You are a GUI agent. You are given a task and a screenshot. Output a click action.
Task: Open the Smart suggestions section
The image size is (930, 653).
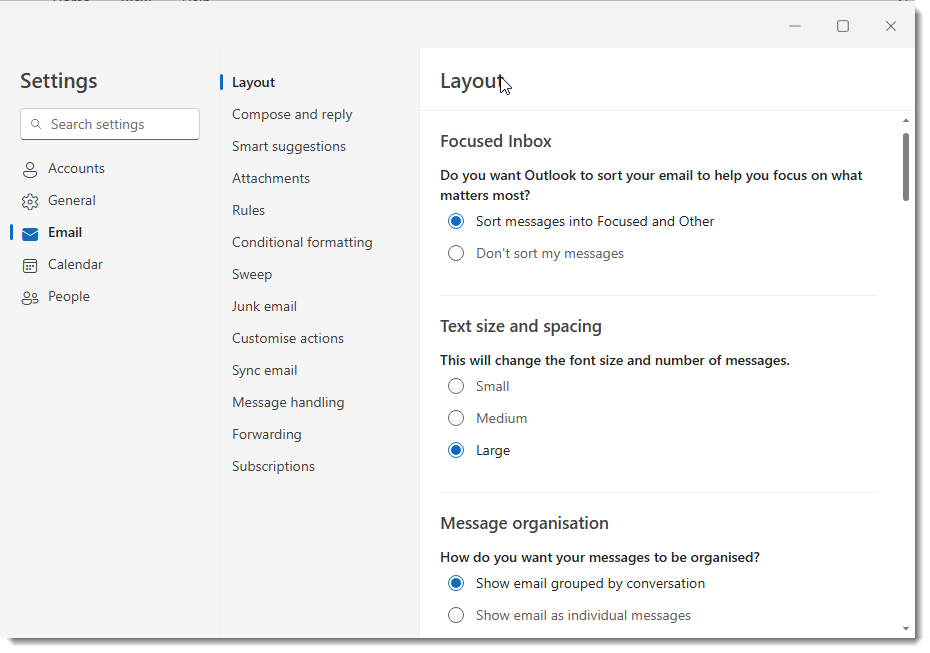[x=288, y=146]
